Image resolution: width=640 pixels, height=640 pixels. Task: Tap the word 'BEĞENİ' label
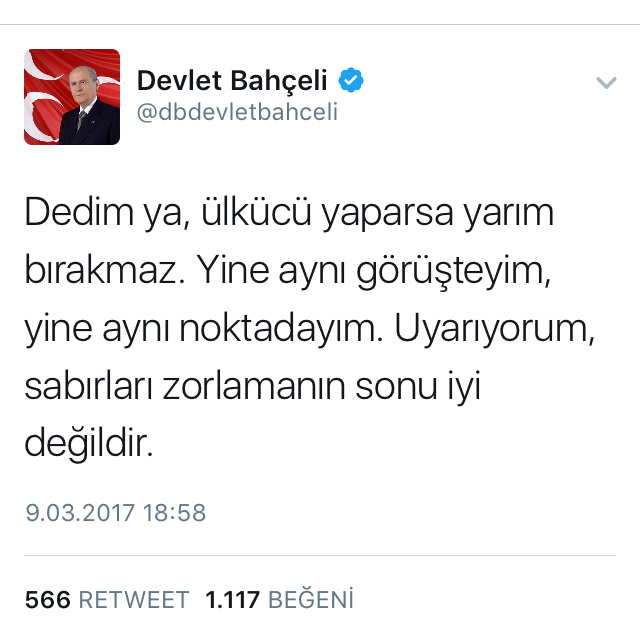(311, 600)
